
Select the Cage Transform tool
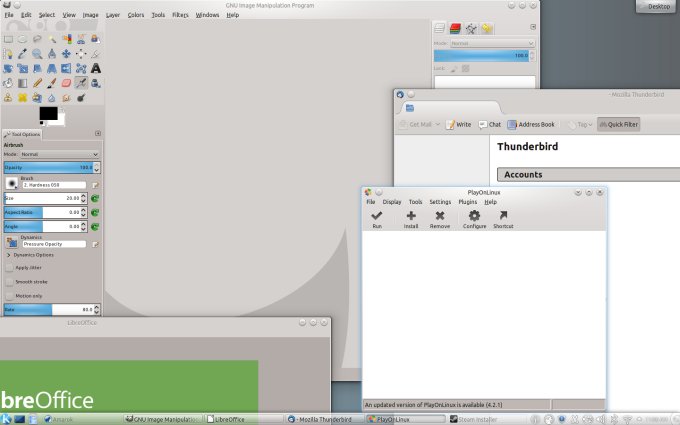tap(81, 69)
